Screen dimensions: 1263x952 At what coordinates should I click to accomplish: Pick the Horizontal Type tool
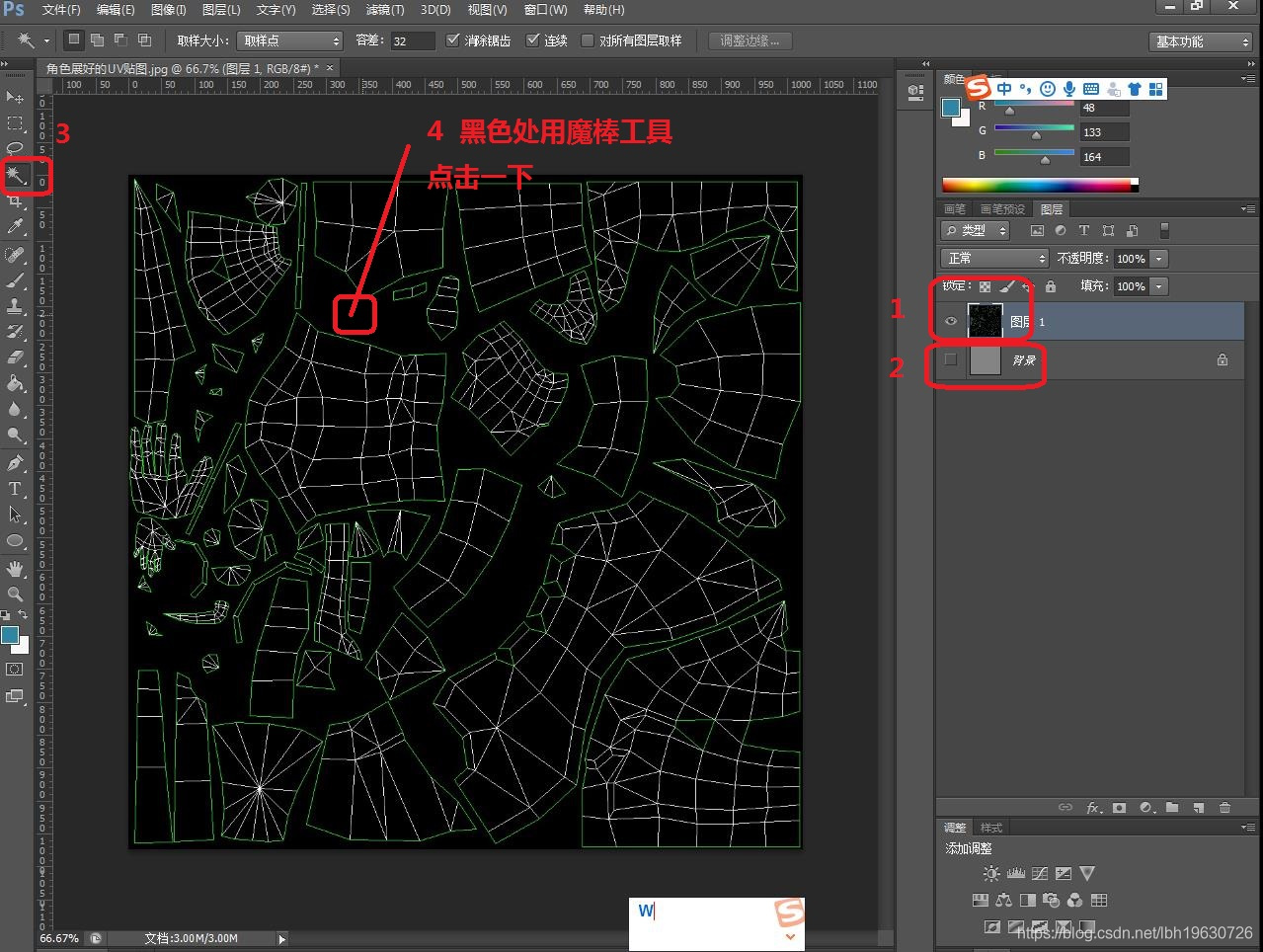16,489
